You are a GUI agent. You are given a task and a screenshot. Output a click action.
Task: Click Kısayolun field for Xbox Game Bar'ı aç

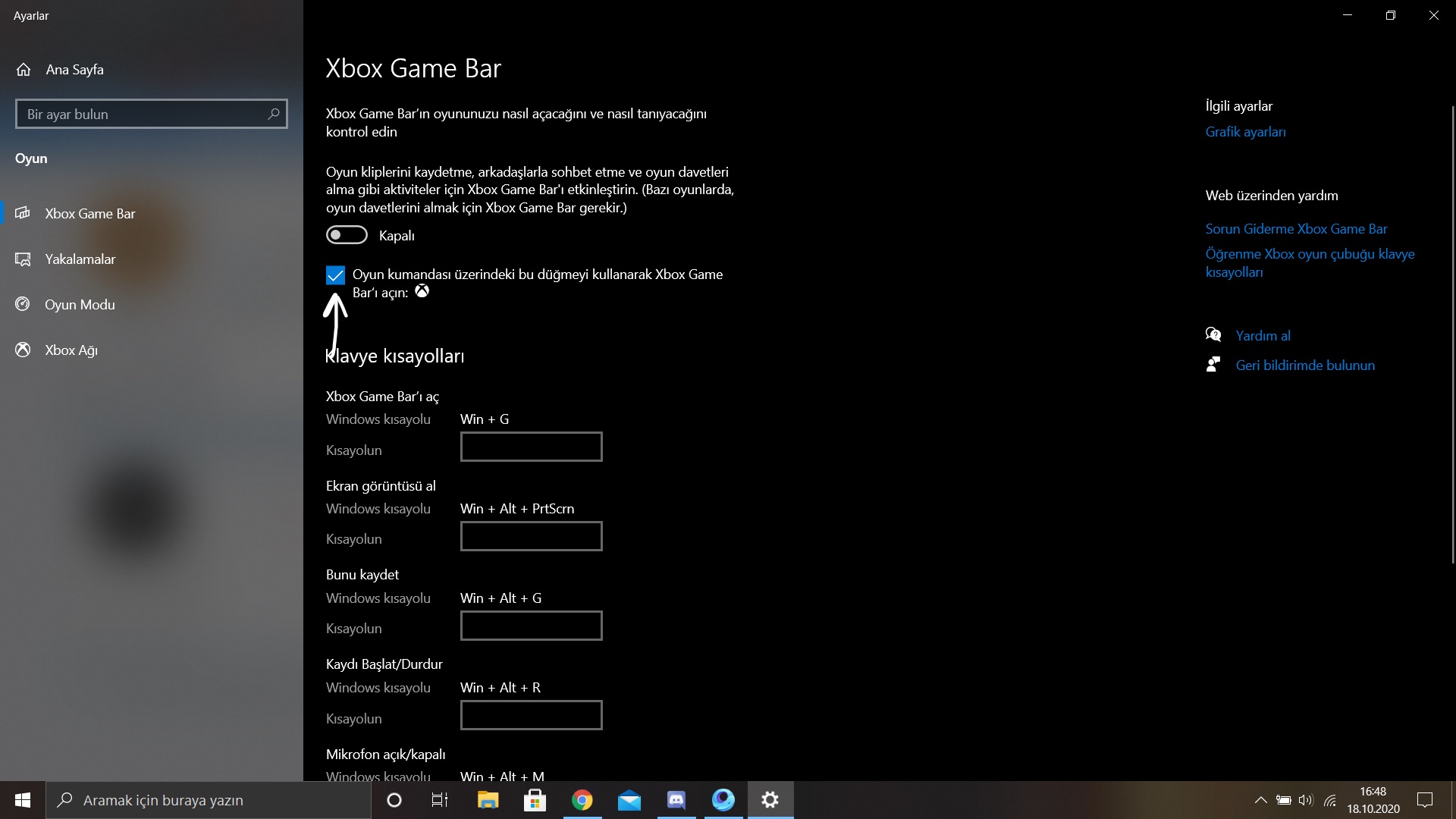point(531,447)
